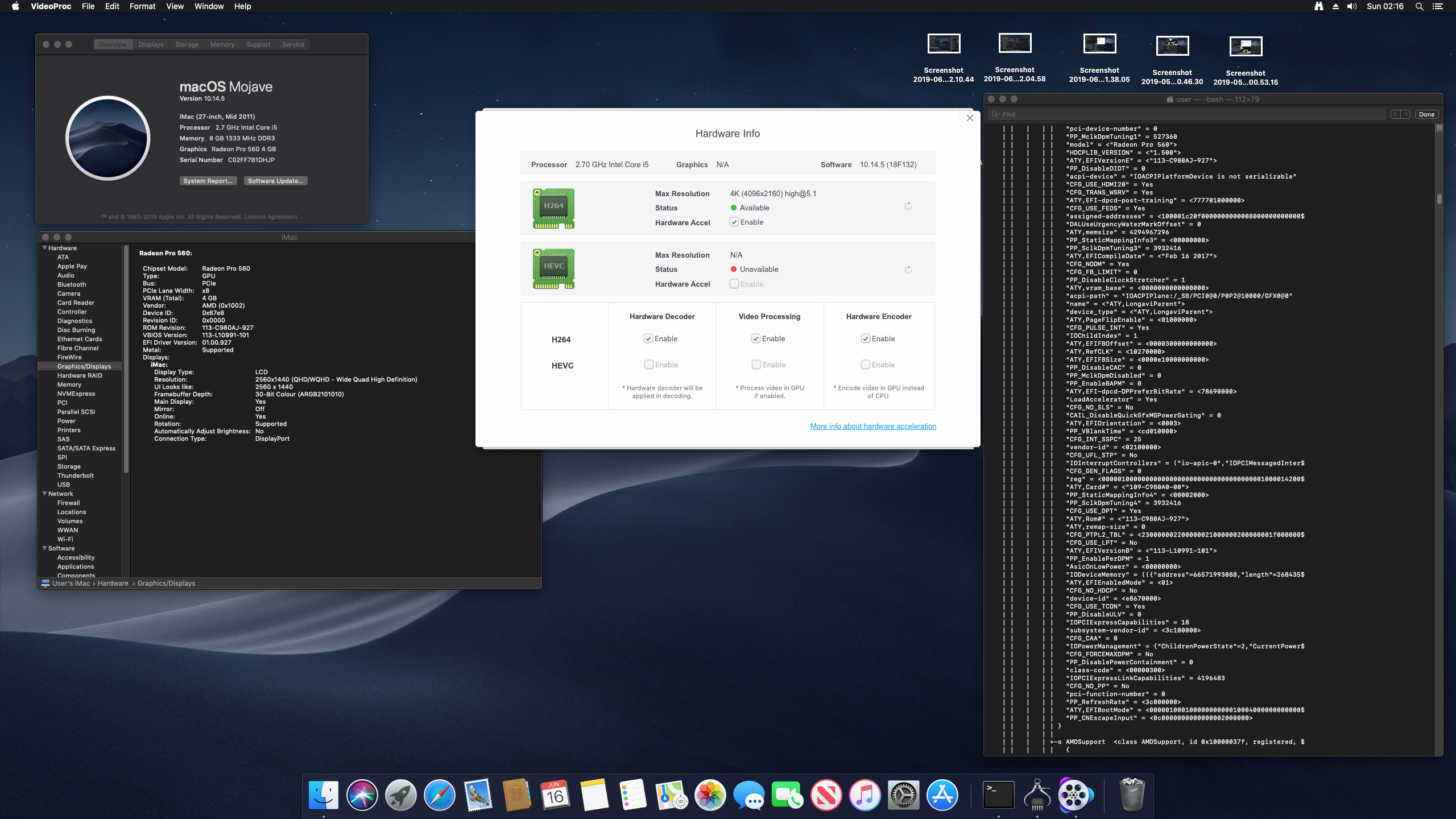Open iTunes music icon in dock
Viewport: 1456px width, 819px height.
[x=864, y=795]
